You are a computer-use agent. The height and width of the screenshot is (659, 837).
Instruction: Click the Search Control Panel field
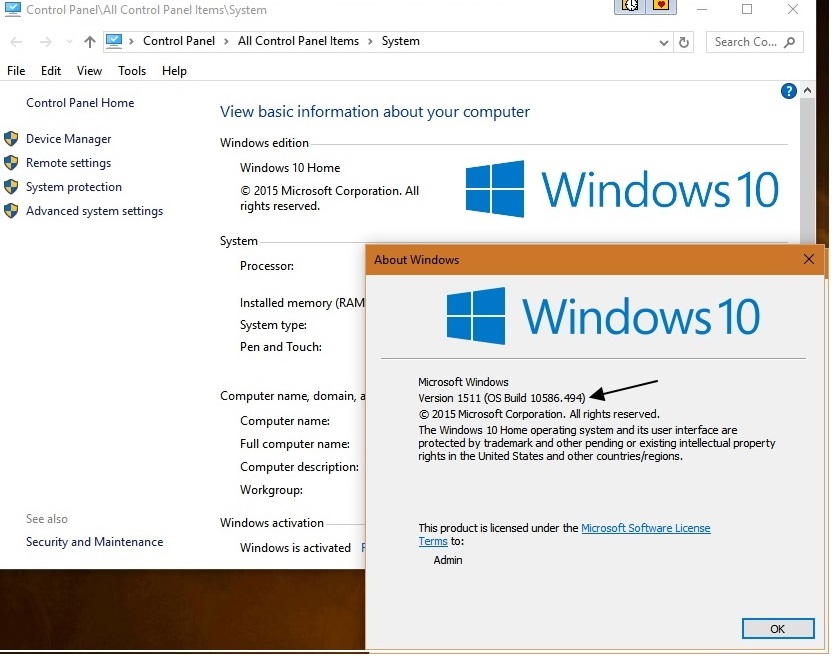(755, 42)
